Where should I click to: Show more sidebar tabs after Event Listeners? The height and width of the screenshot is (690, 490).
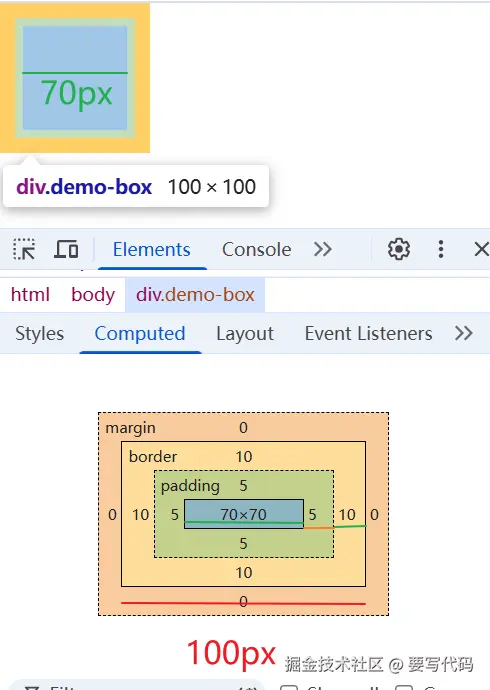click(x=464, y=333)
